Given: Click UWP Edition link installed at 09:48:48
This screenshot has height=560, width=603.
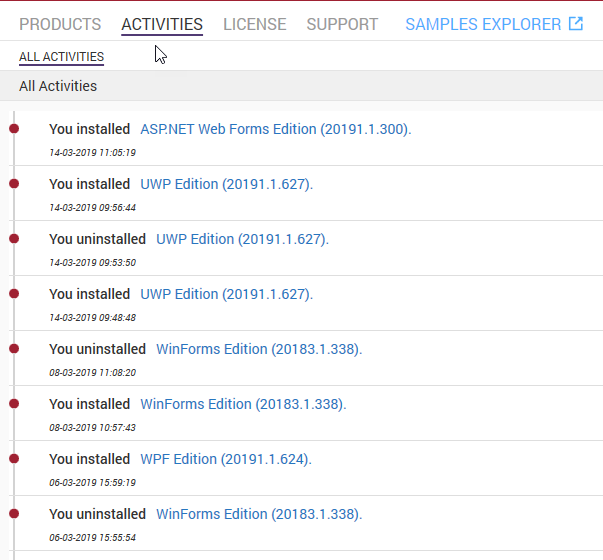Looking at the screenshot, I should coord(227,294).
